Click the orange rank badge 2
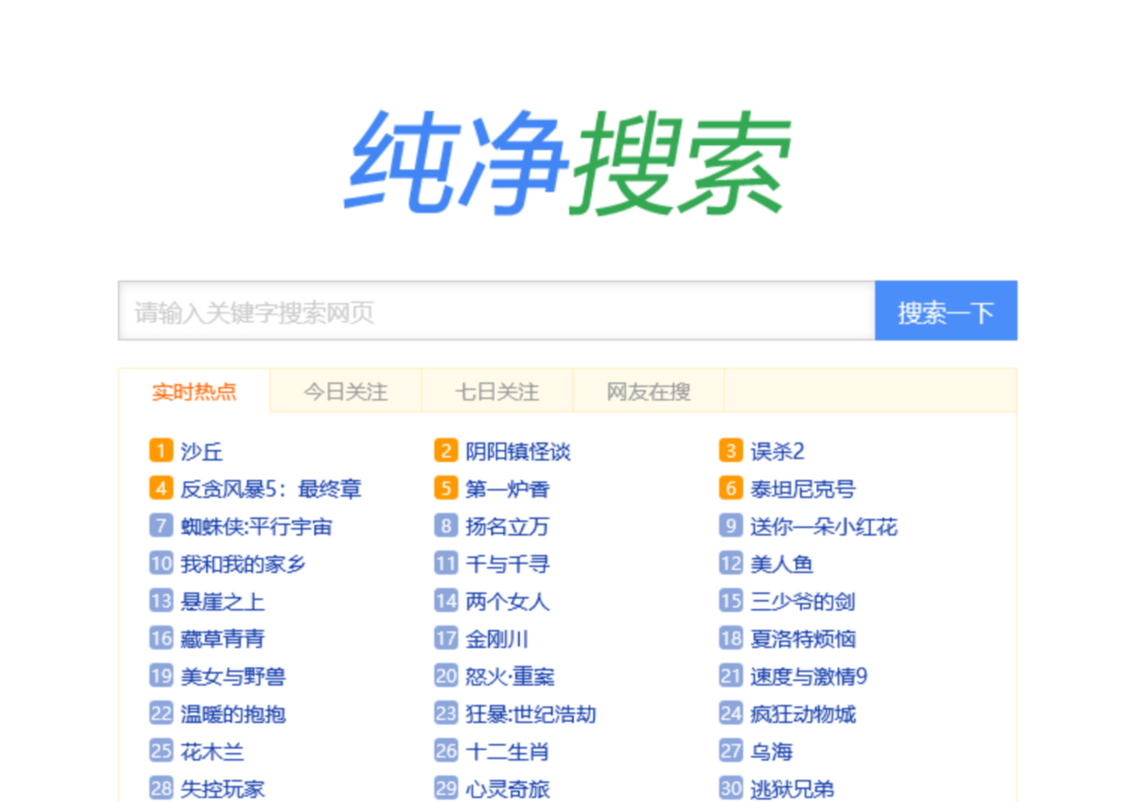 pos(446,450)
